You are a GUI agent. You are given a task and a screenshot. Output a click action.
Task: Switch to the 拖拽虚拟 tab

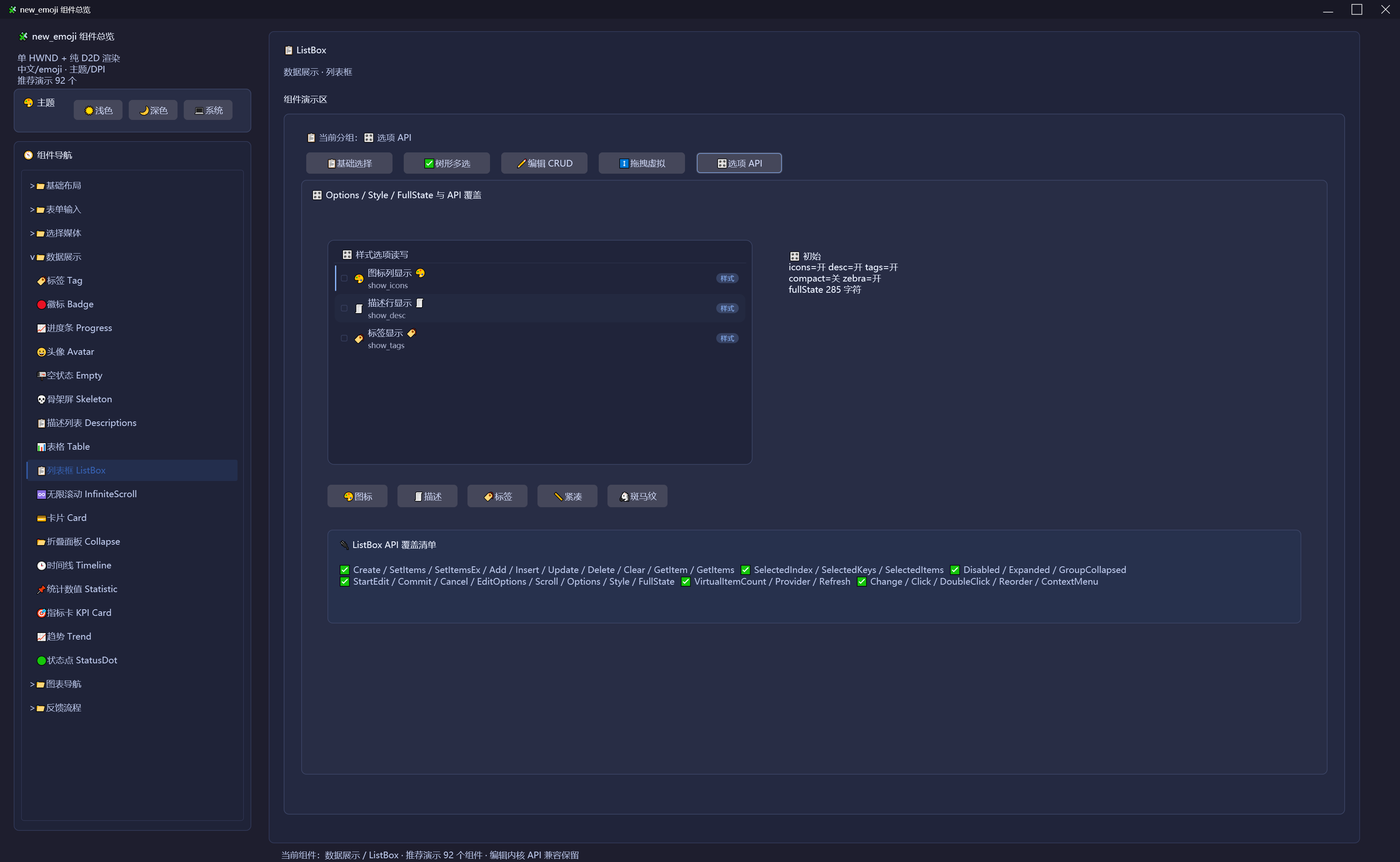click(642, 163)
